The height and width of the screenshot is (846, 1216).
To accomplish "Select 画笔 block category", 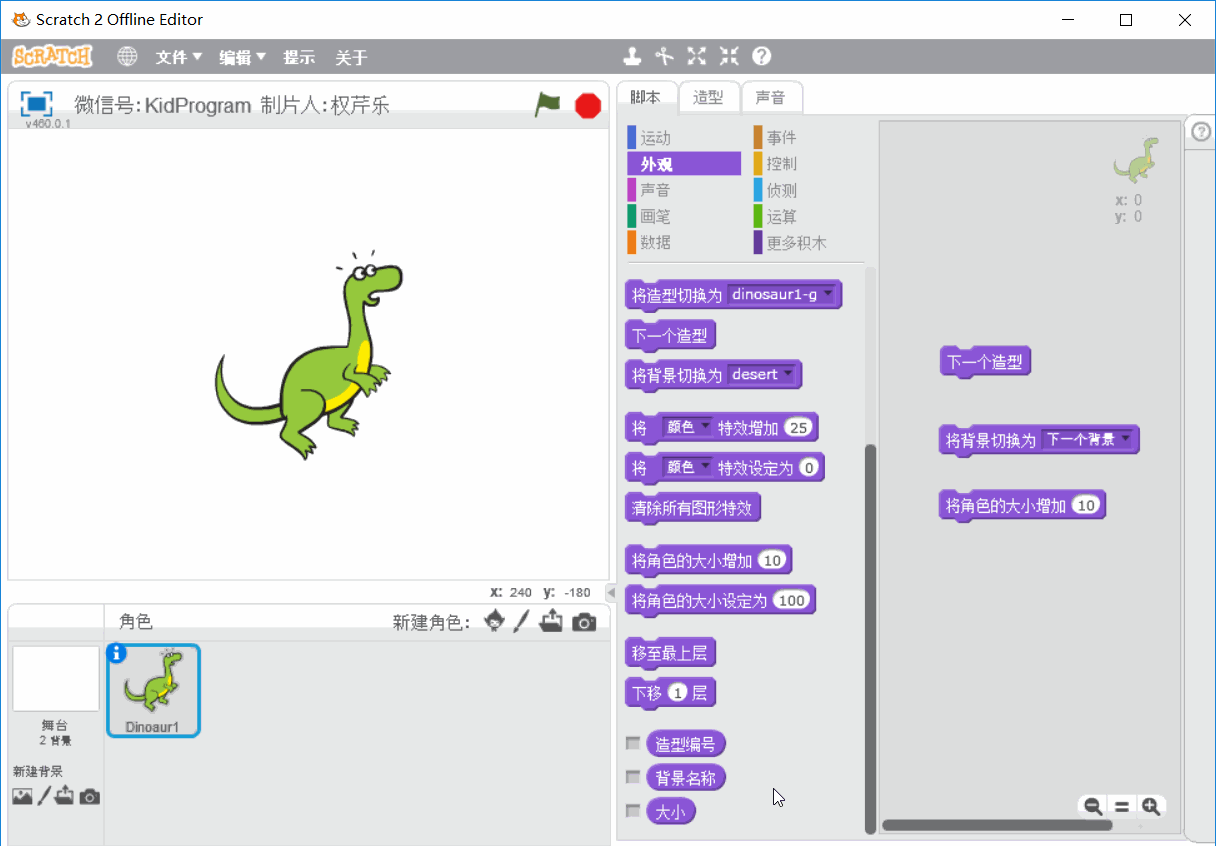I will click(x=684, y=216).
